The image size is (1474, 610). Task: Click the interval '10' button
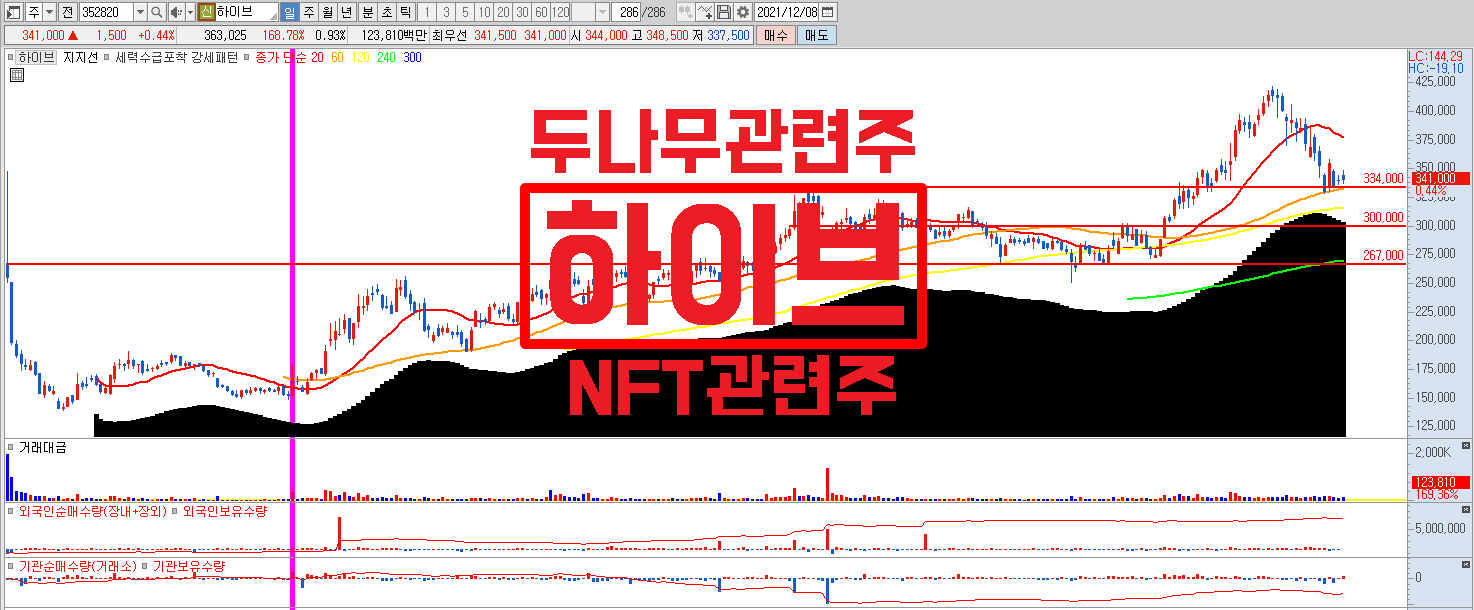[484, 12]
